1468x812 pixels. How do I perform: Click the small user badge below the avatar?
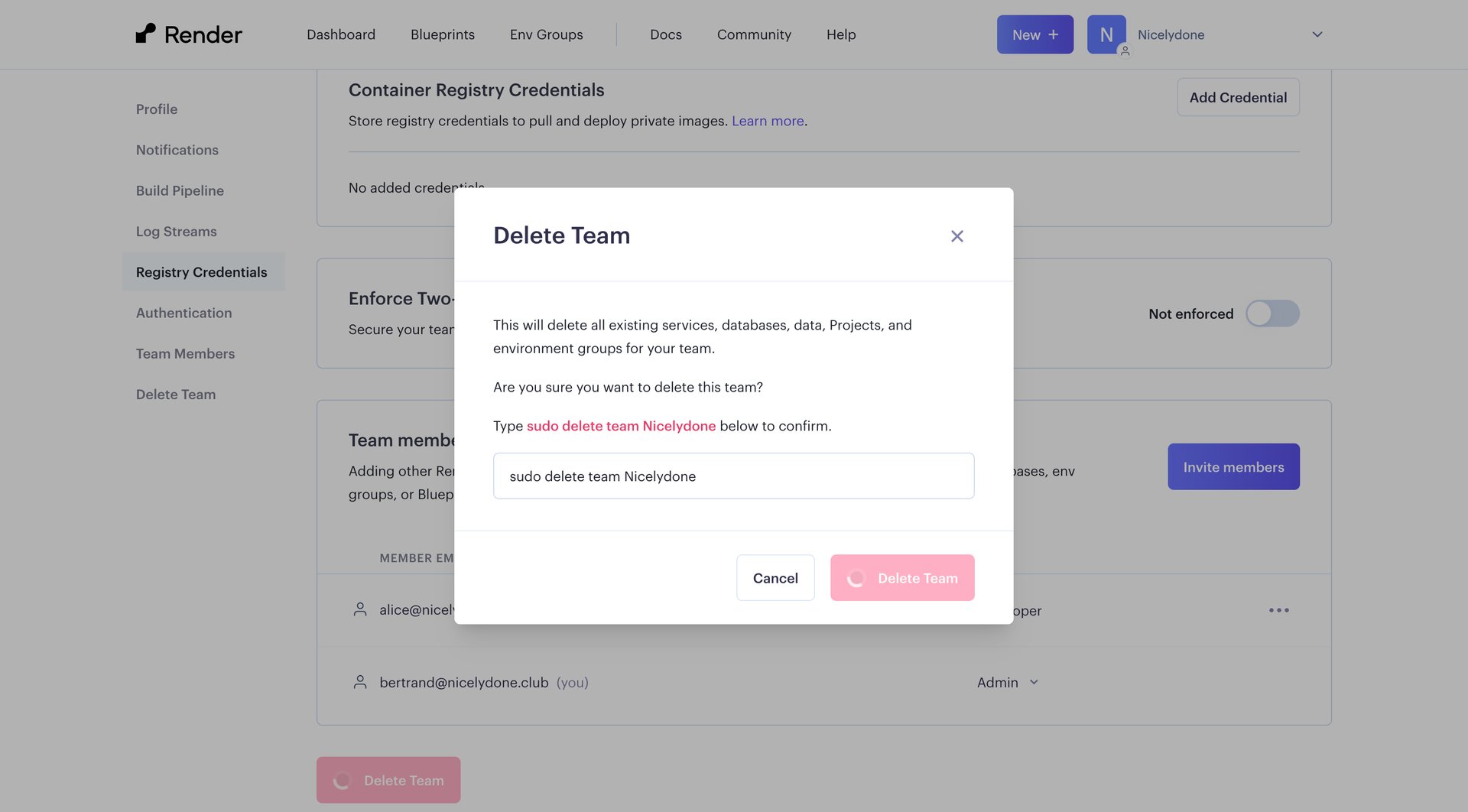(1125, 51)
